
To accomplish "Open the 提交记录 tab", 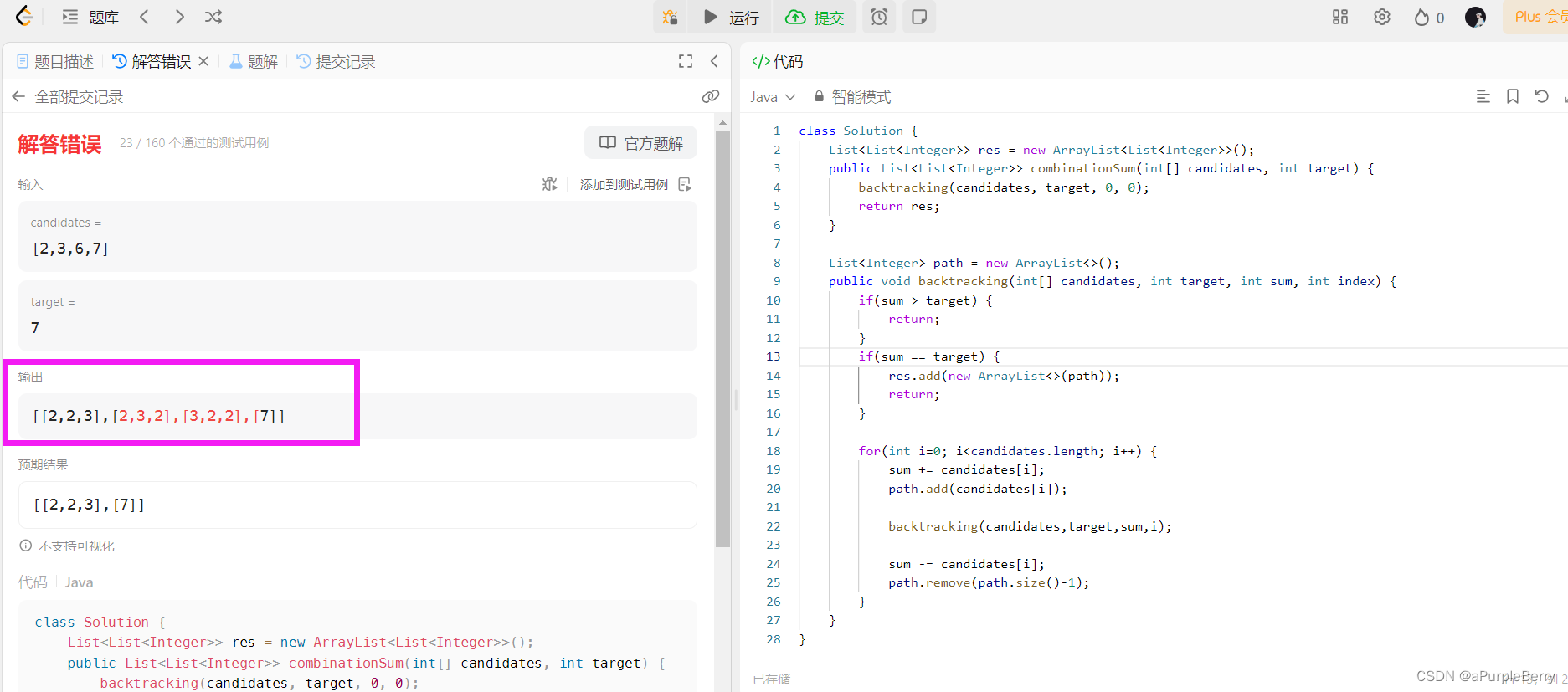I will pyautogui.click(x=336, y=61).
